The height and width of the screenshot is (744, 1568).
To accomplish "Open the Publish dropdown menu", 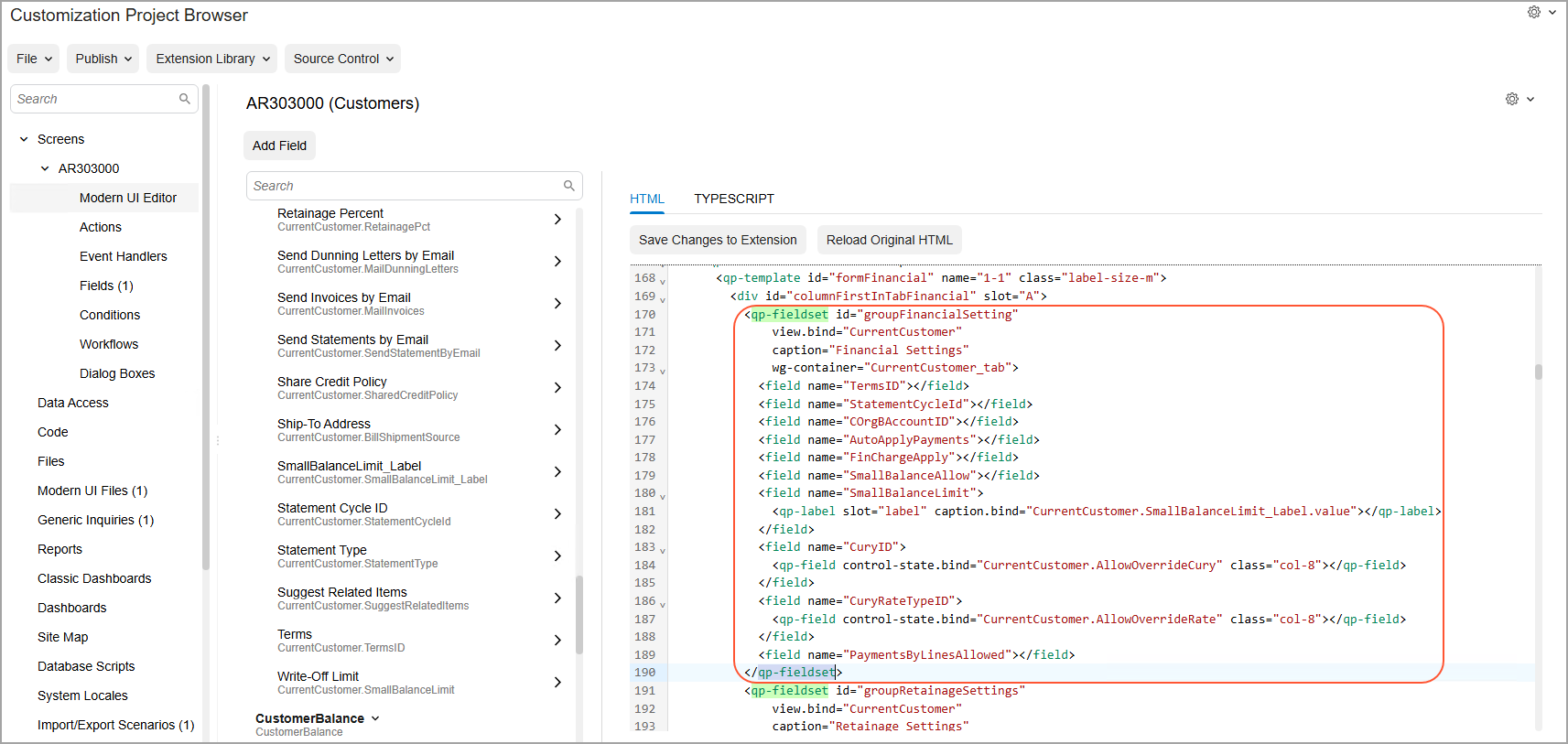I will (x=103, y=59).
